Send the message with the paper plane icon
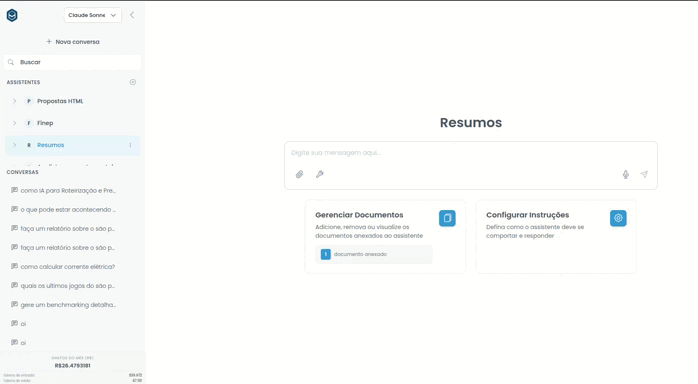Screen dimensions: 698x384 (x=644, y=174)
